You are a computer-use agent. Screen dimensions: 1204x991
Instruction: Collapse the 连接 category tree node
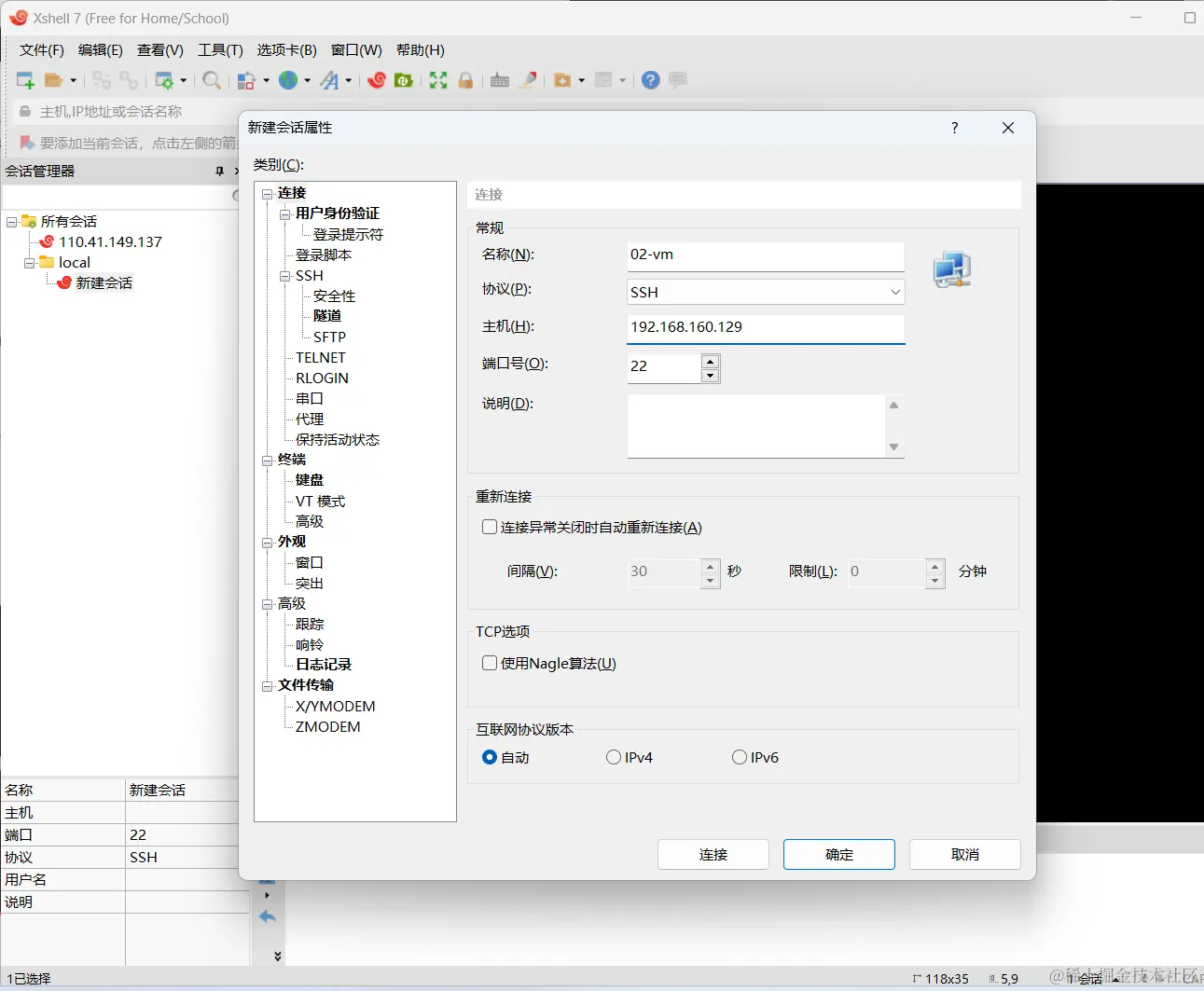pyautogui.click(x=268, y=194)
